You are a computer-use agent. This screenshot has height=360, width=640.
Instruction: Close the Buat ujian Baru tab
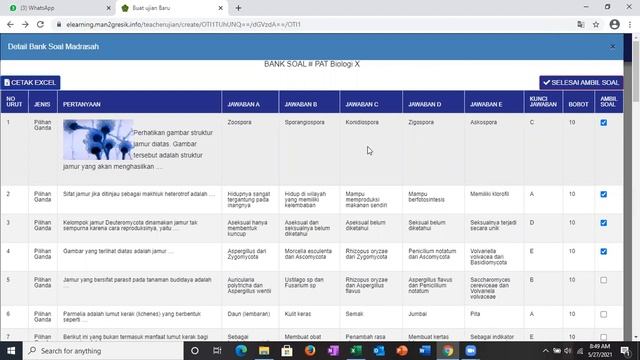click(x=220, y=8)
